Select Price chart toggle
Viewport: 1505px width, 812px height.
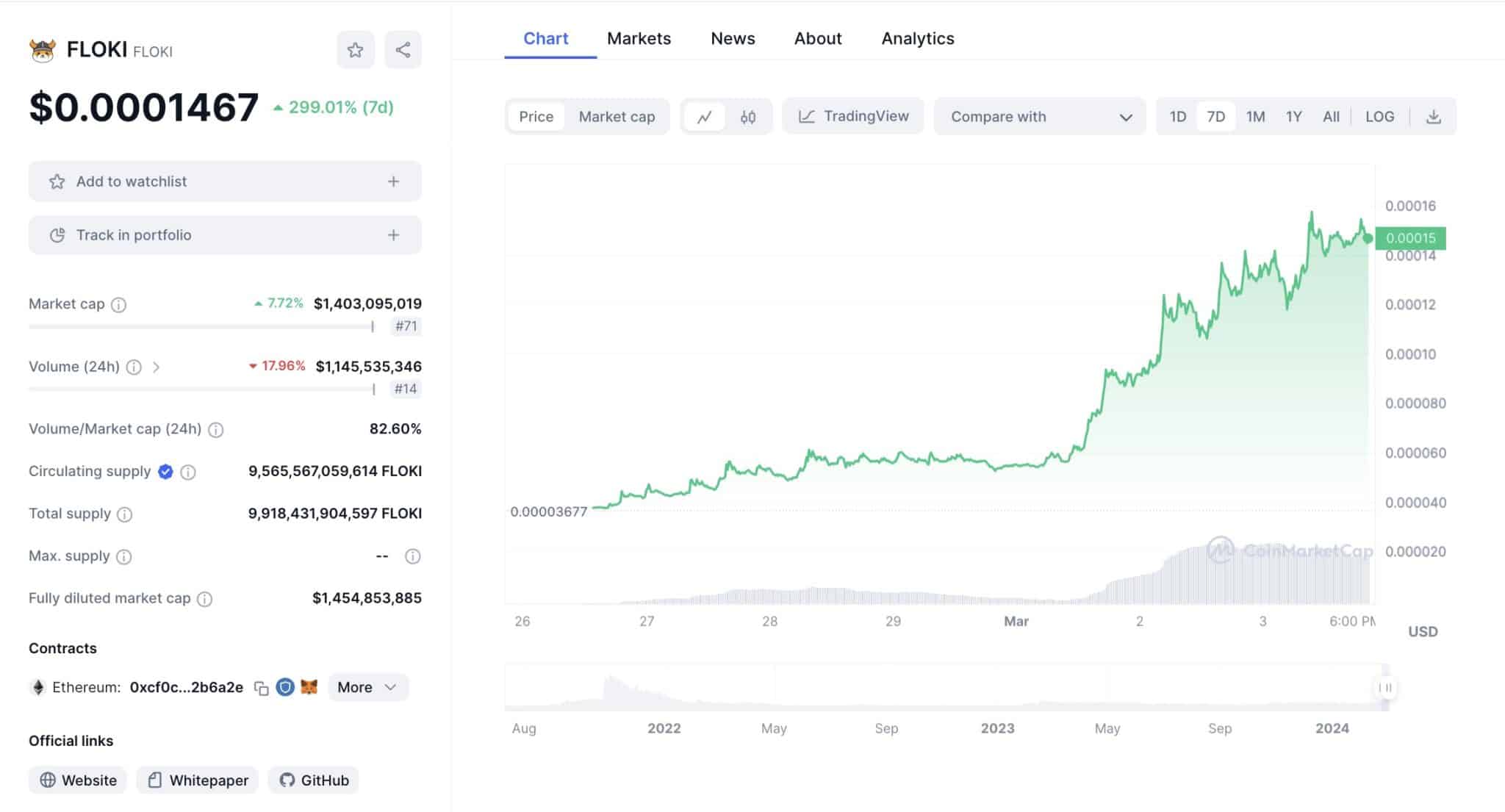tap(536, 117)
